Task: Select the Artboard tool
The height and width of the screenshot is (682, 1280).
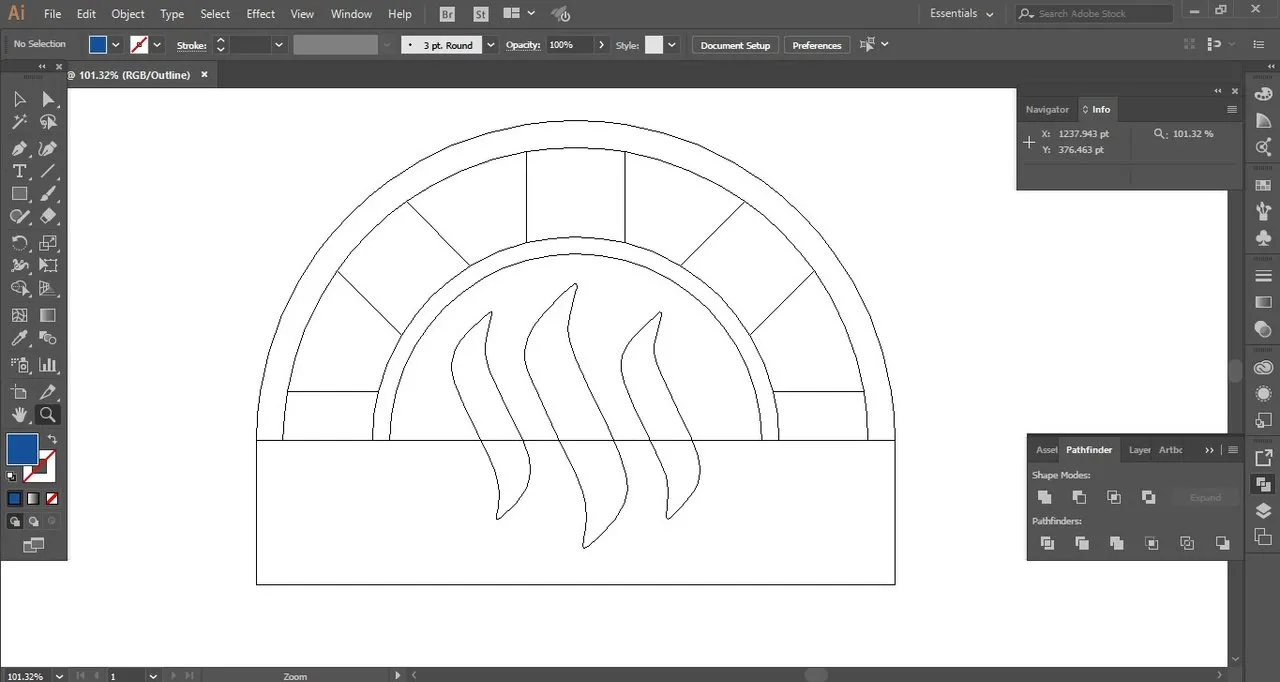Action: (19, 391)
